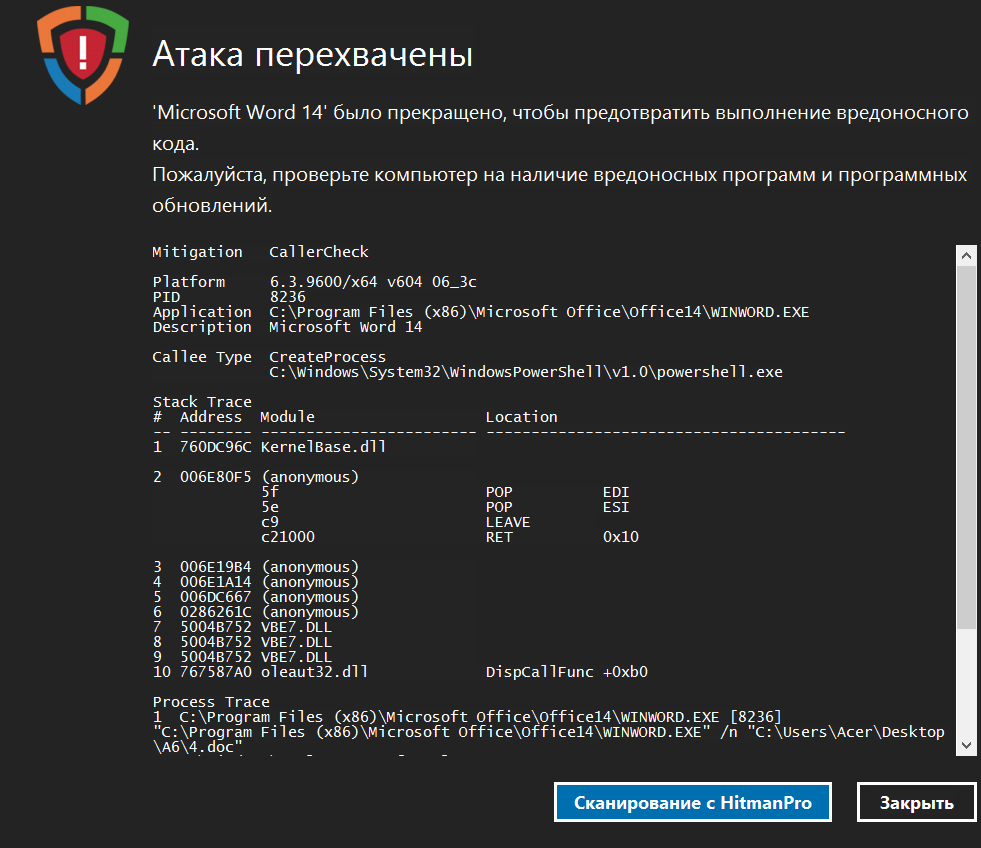Click stack row 8 VBE7.DLL

[x=243, y=643]
